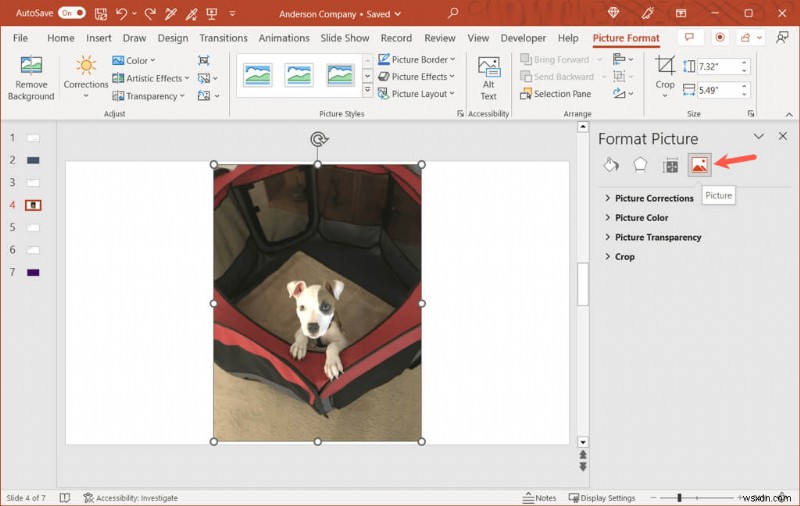
Task: Click the Remove Background tool
Action: (x=31, y=78)
